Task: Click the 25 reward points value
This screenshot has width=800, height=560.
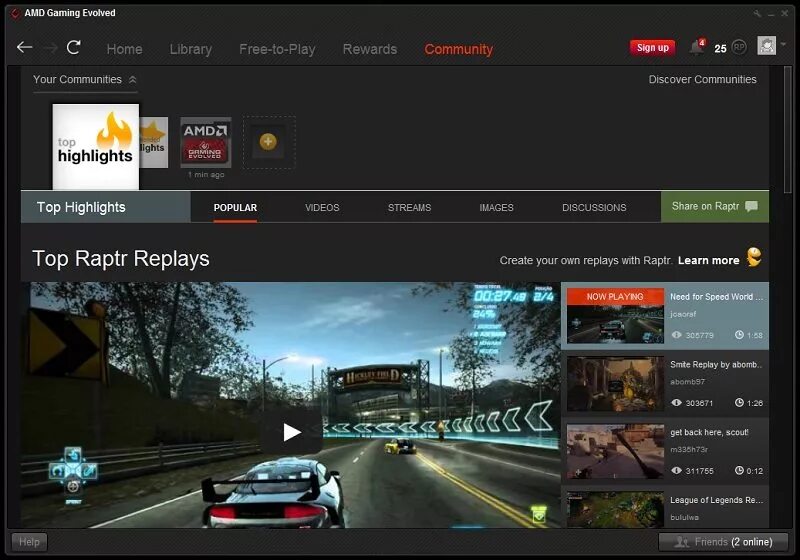Action: tap(720, 48)
